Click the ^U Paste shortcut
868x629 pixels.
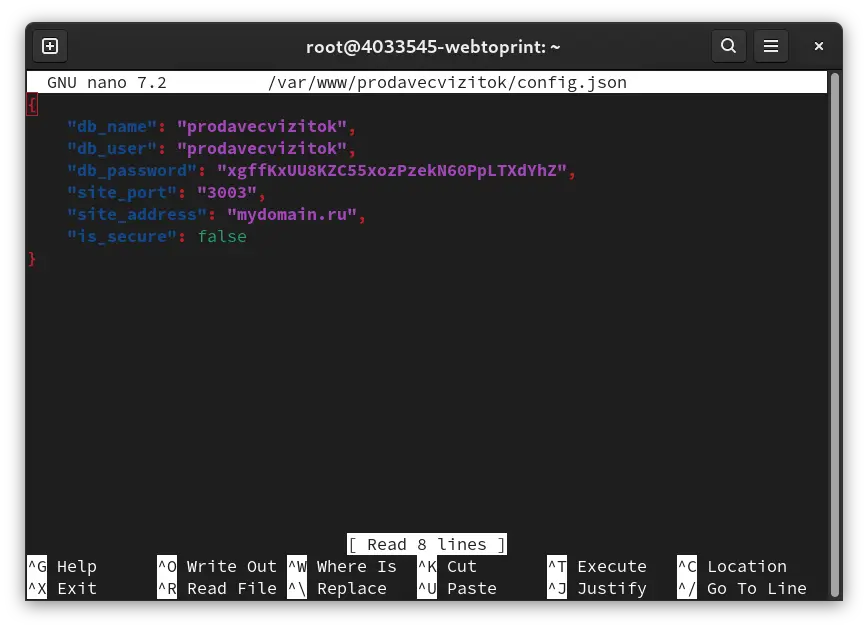457,589
